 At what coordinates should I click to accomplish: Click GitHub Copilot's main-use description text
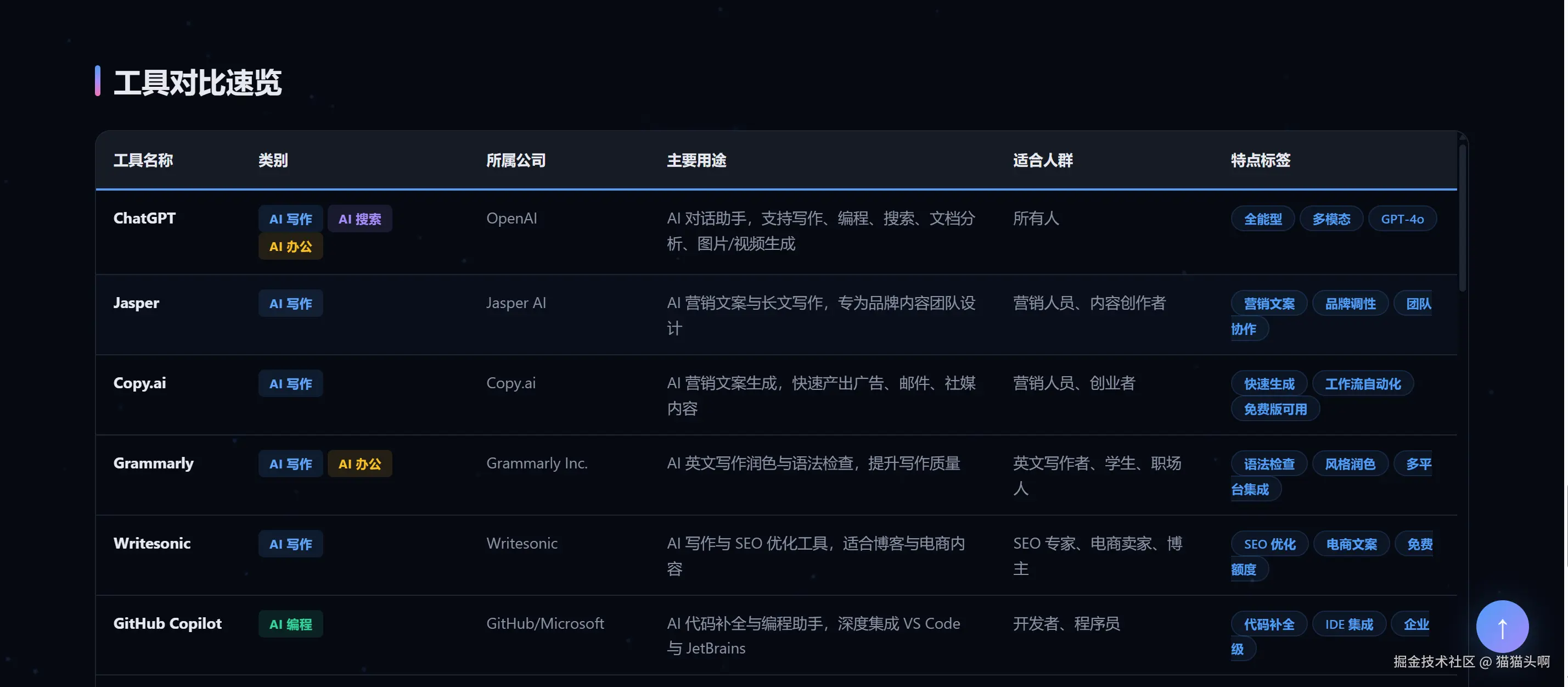pyautogui.click(x=813, y=636)
